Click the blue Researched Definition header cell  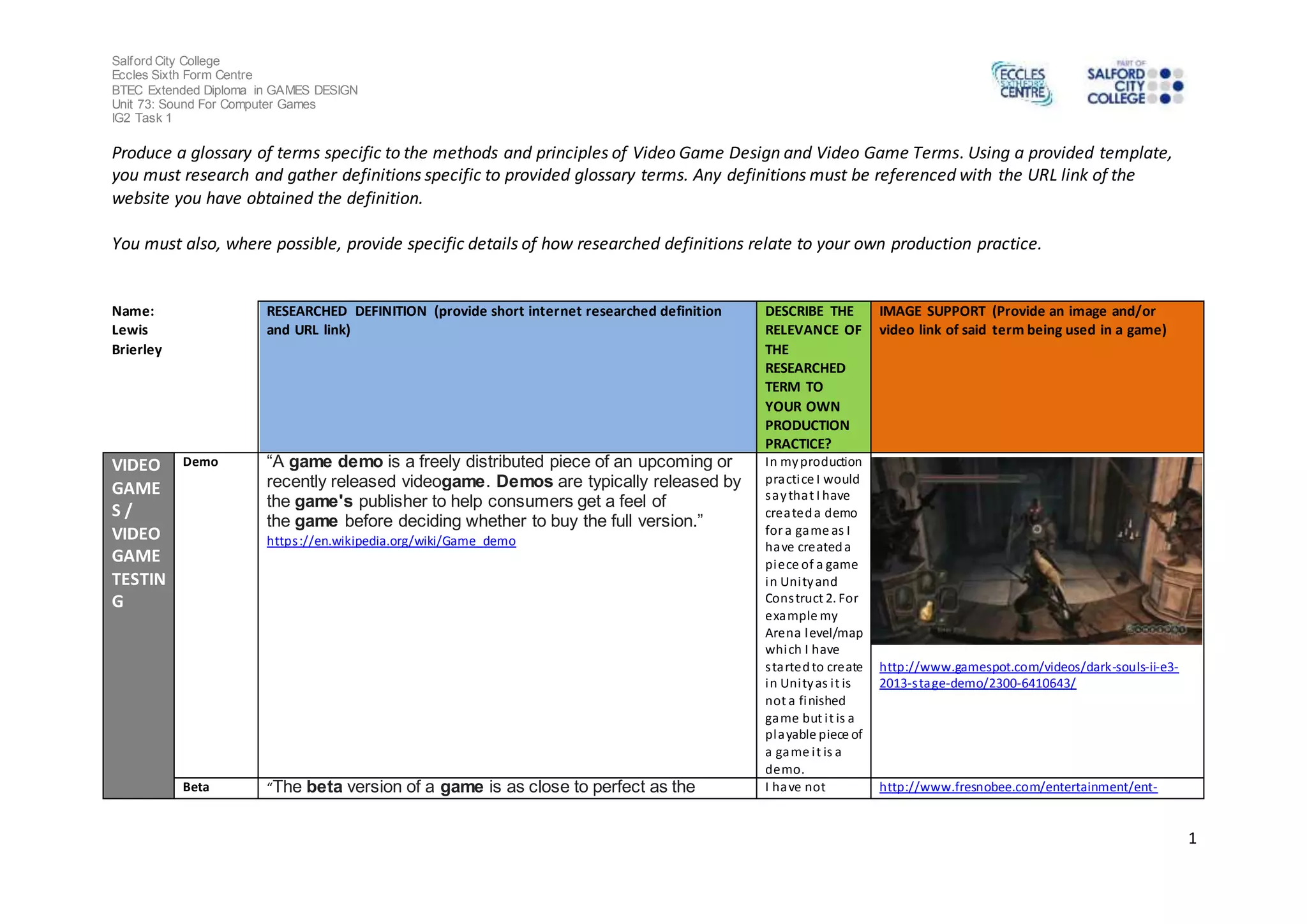pyautogui.click(x=507, y=376)
